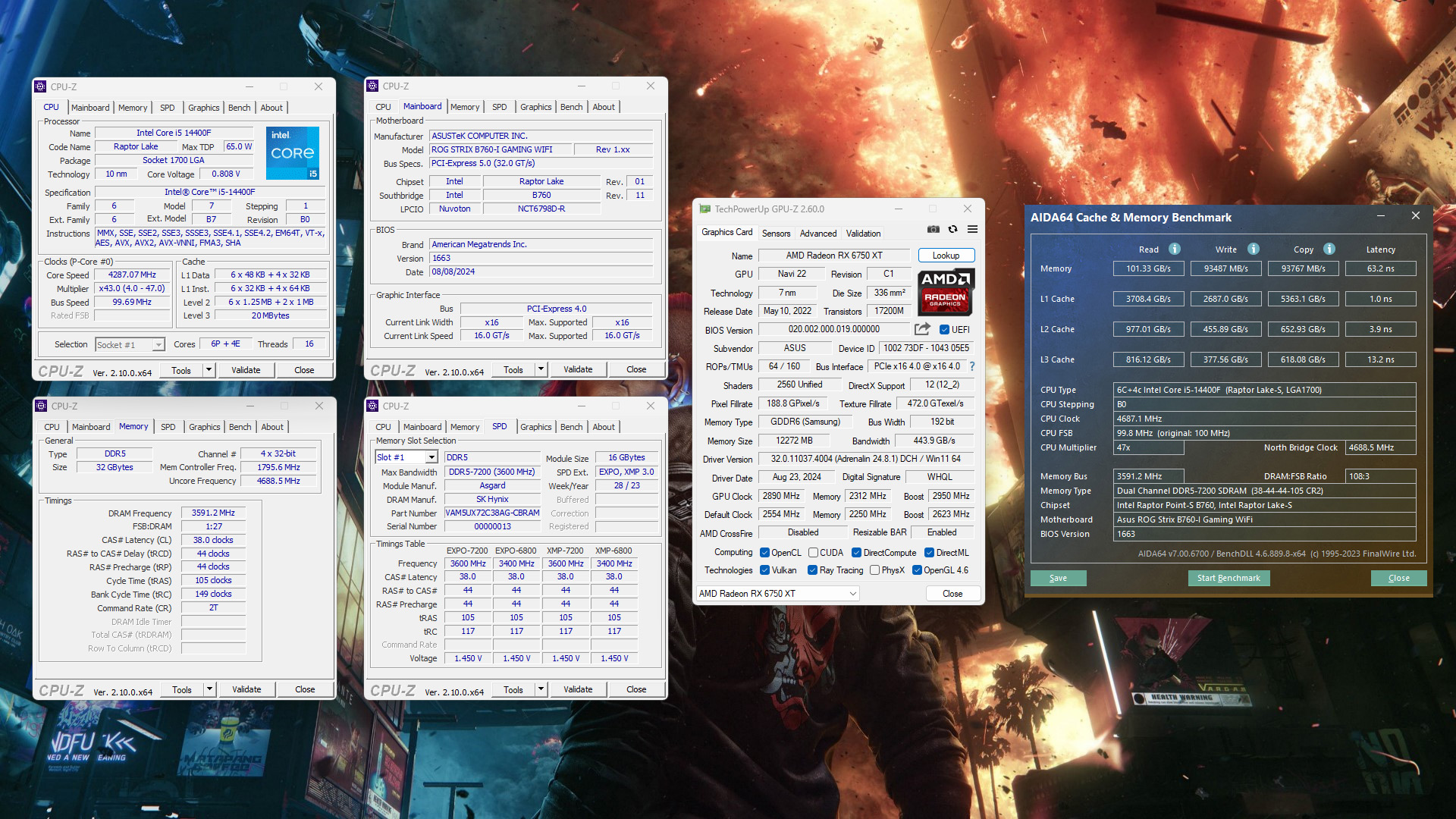
Task: Click the BIOS date 08/08/2024
Action: pos(541,271)
